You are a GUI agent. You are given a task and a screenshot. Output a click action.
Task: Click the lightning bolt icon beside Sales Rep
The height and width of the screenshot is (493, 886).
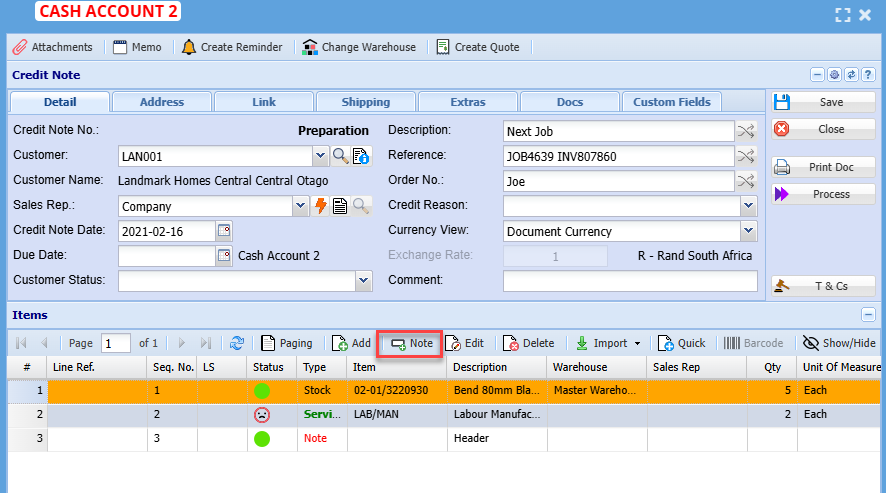(321, 206)
